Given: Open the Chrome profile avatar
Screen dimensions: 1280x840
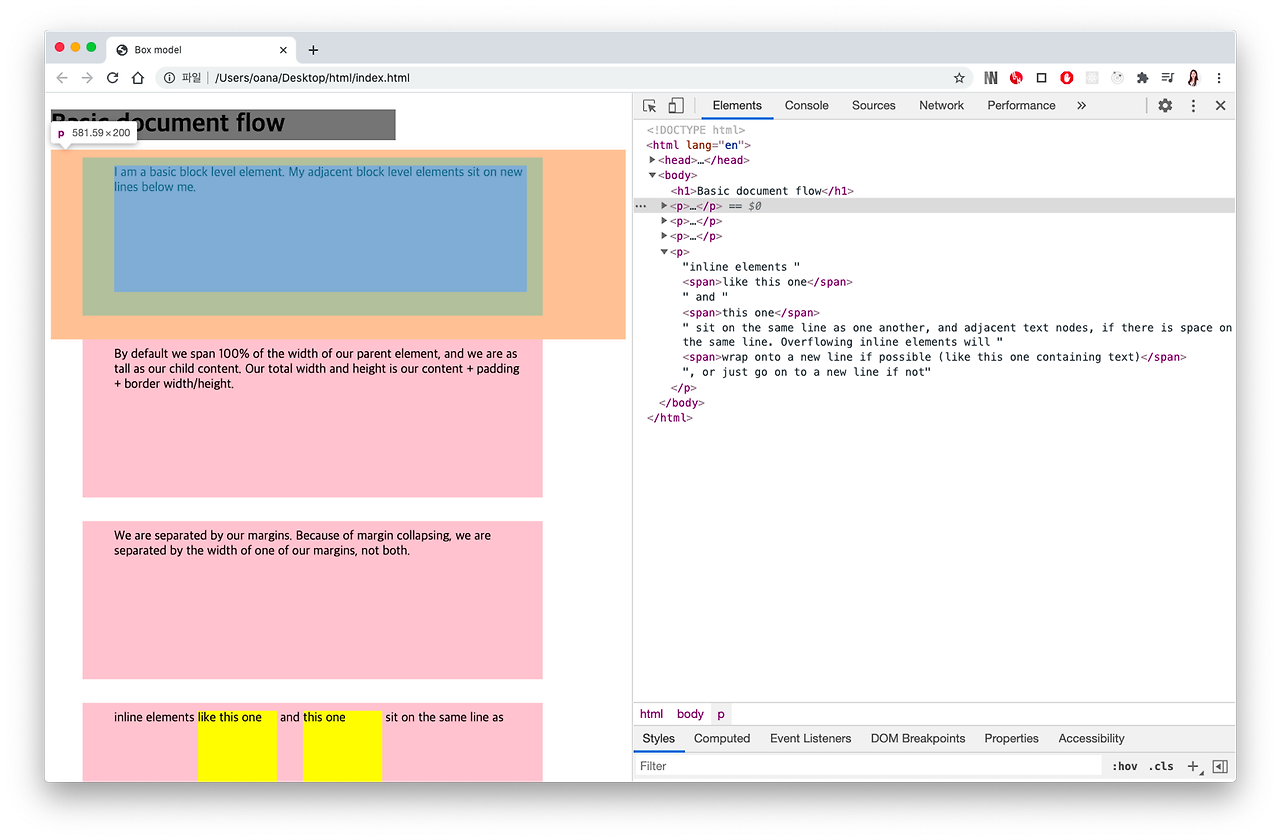Looking at the screenshot, I should click(1194, 78).
